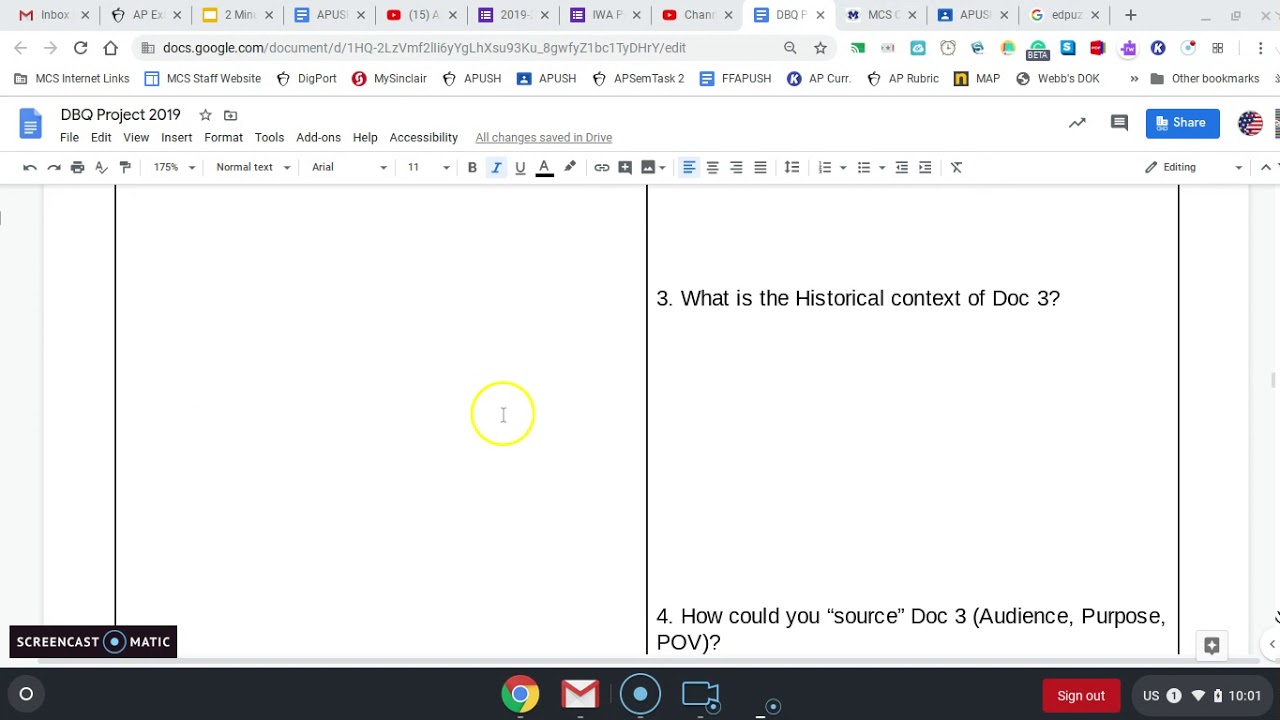Expand numbered list options arrow
The image size is (1280, 720).
point(843,167)
